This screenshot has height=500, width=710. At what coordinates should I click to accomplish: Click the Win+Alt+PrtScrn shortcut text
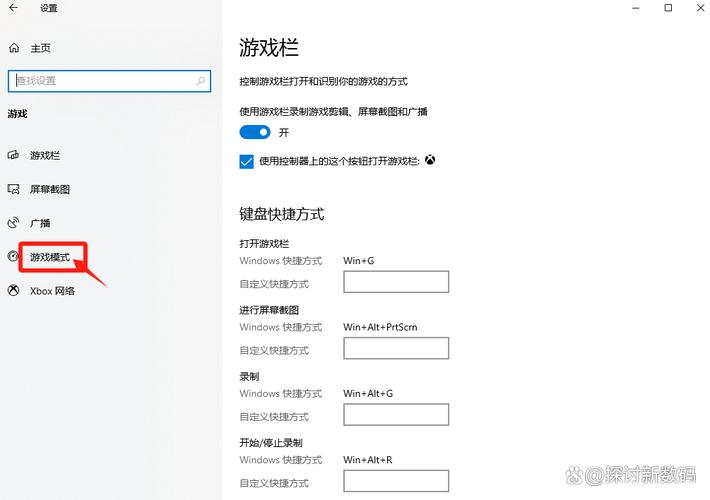coord(380,327)
